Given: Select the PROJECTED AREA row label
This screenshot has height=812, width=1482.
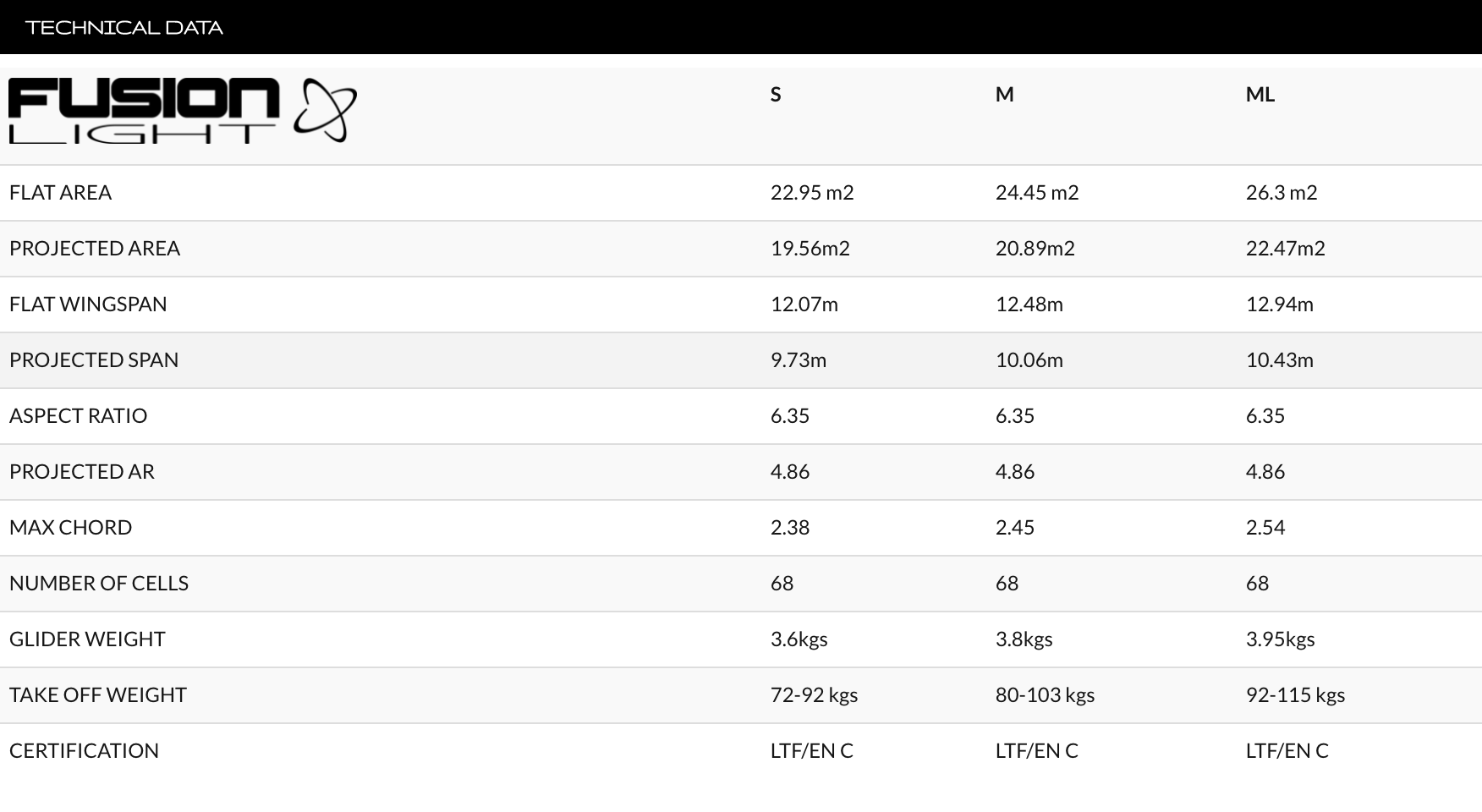Looking at the screenshot, I should 95,248.
